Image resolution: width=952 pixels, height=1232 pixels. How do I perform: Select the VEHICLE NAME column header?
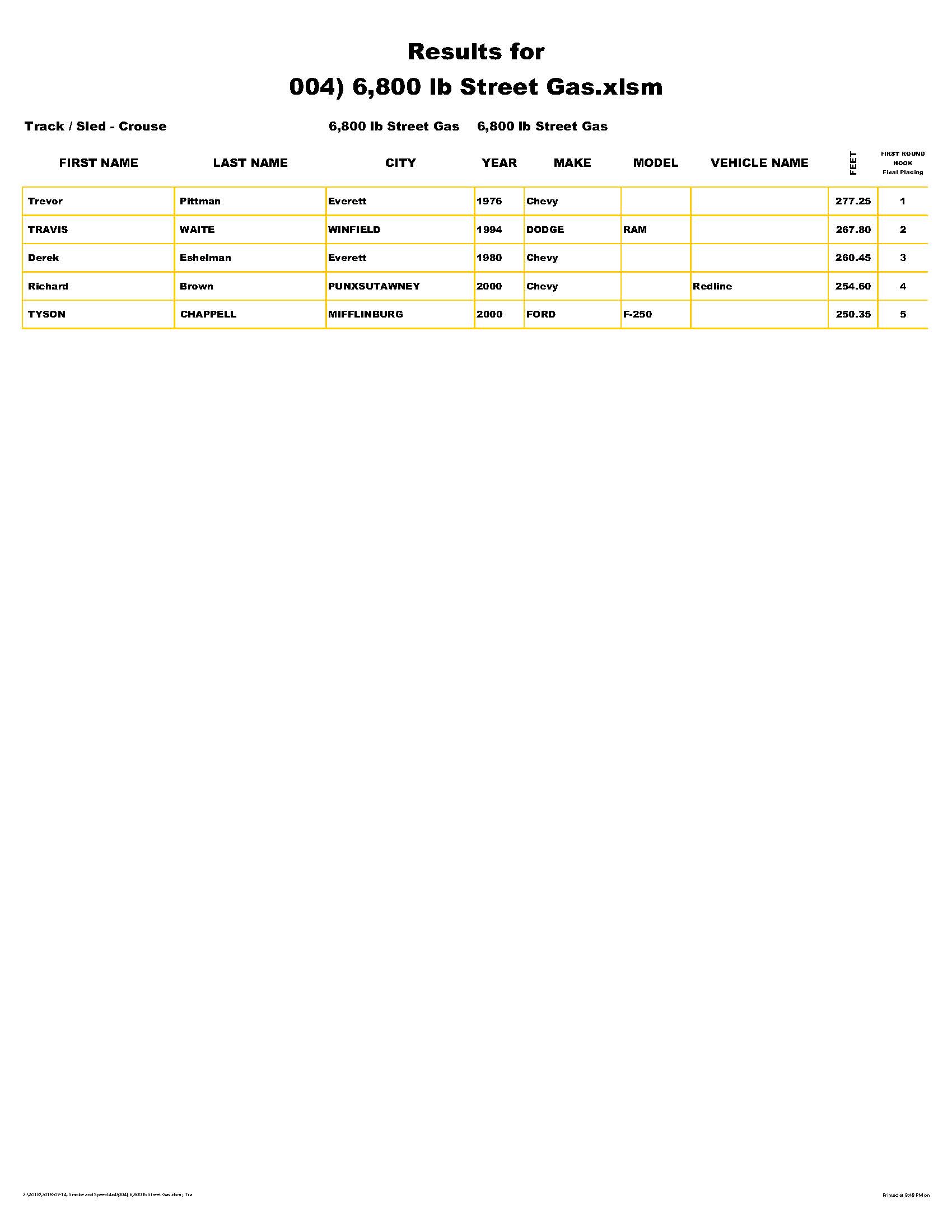tap(759, 163)
